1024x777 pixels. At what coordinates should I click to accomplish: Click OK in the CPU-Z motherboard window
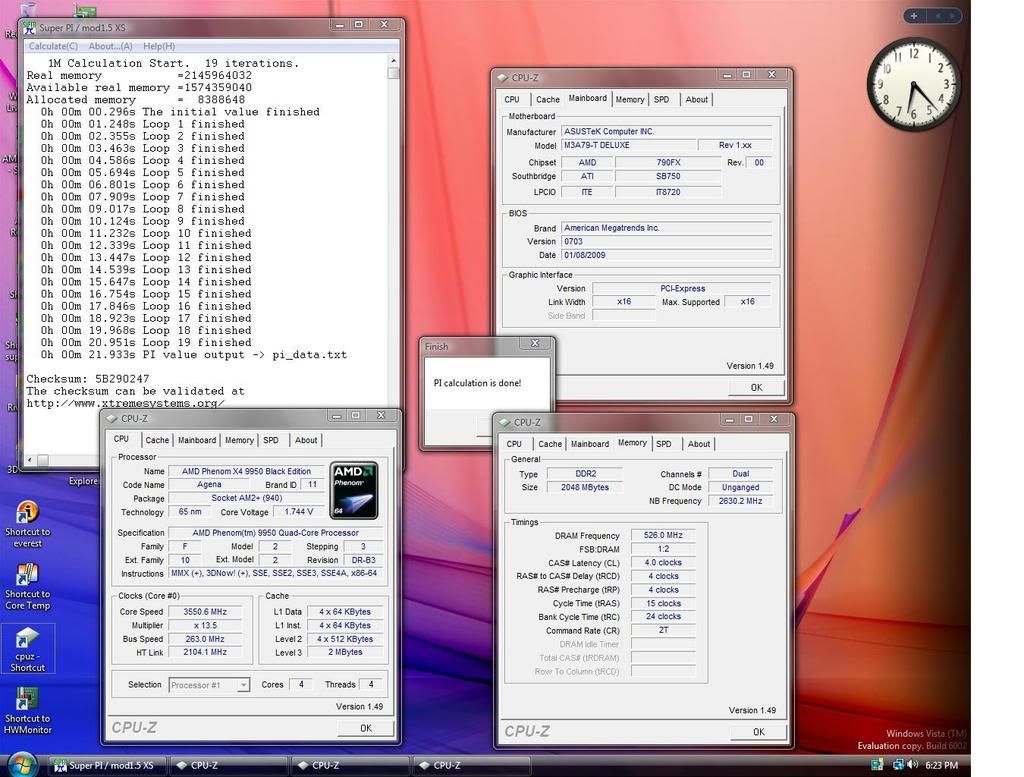[756, 387]
